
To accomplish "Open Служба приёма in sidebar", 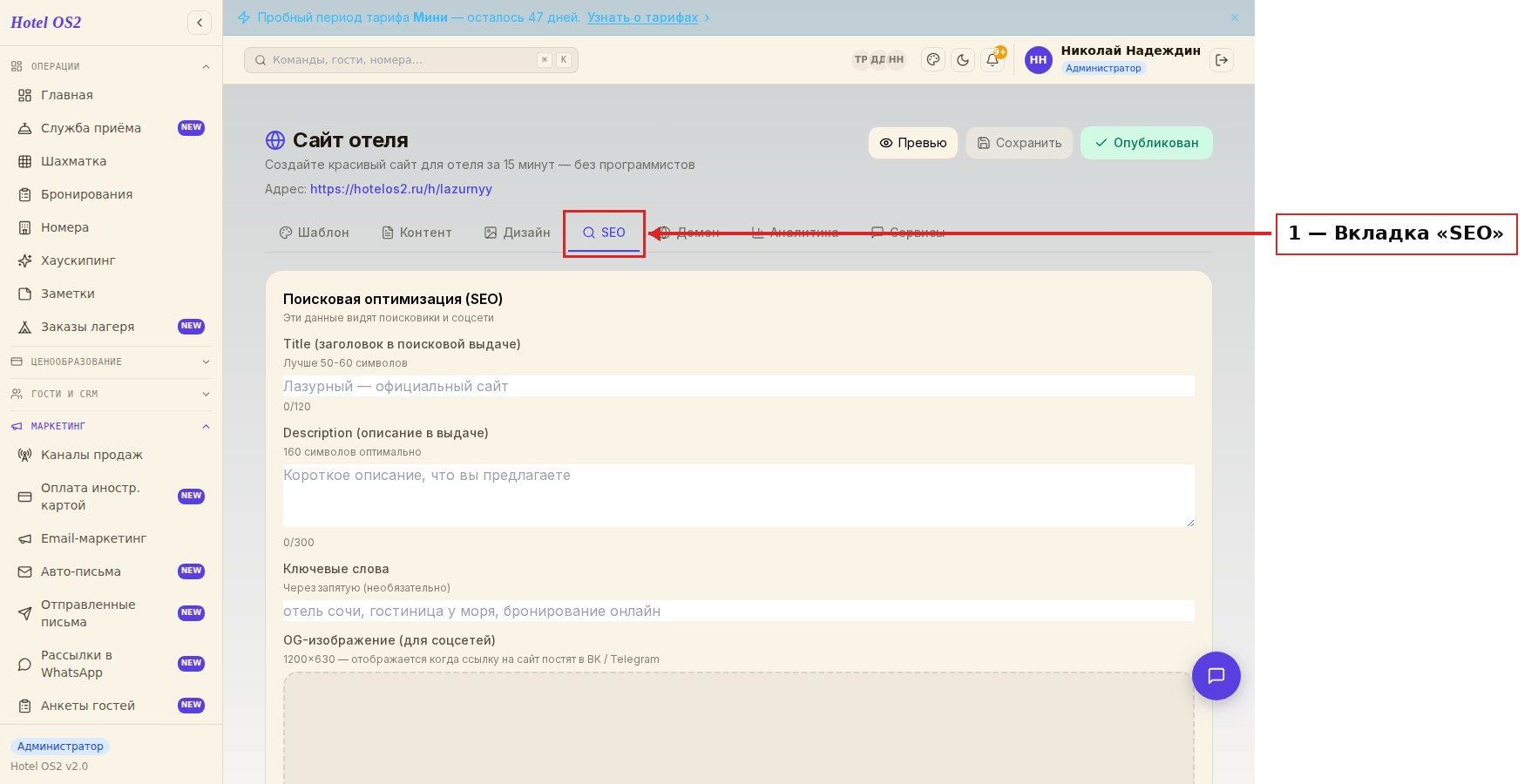I will pyautogui.click(x=111, y=128).
